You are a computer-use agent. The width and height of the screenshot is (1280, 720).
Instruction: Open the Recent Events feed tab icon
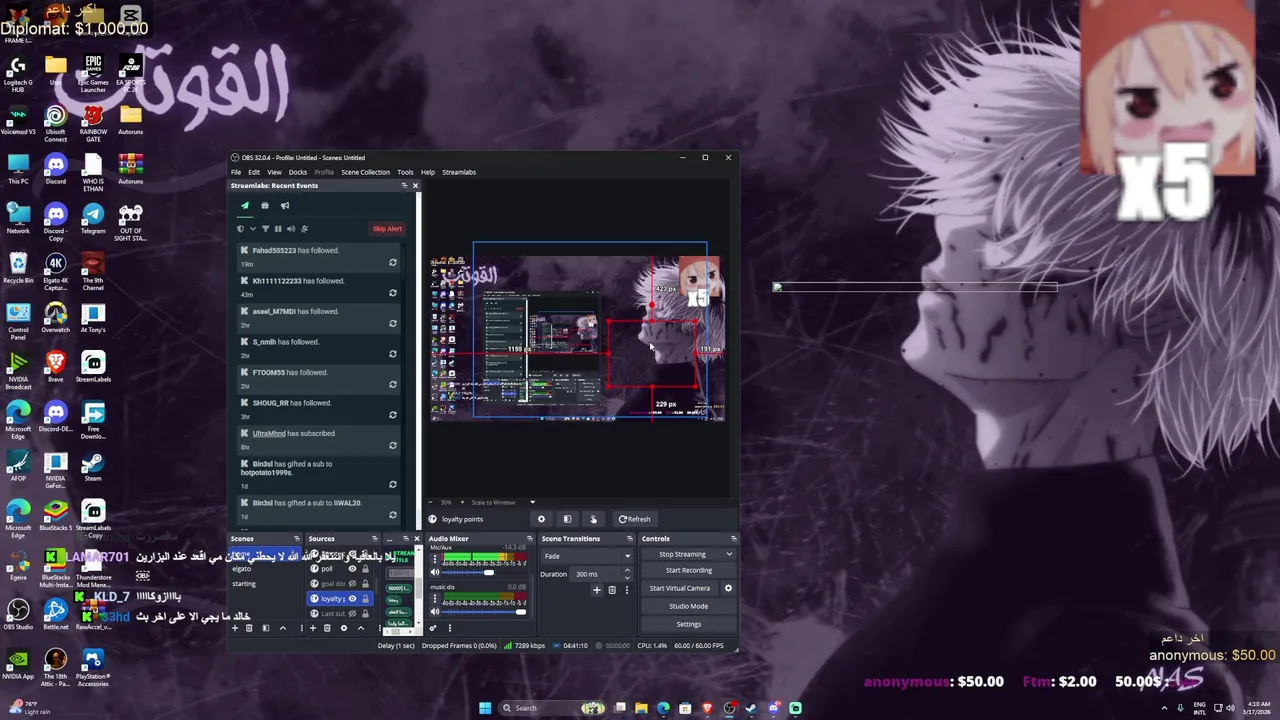tap(245, 205)
